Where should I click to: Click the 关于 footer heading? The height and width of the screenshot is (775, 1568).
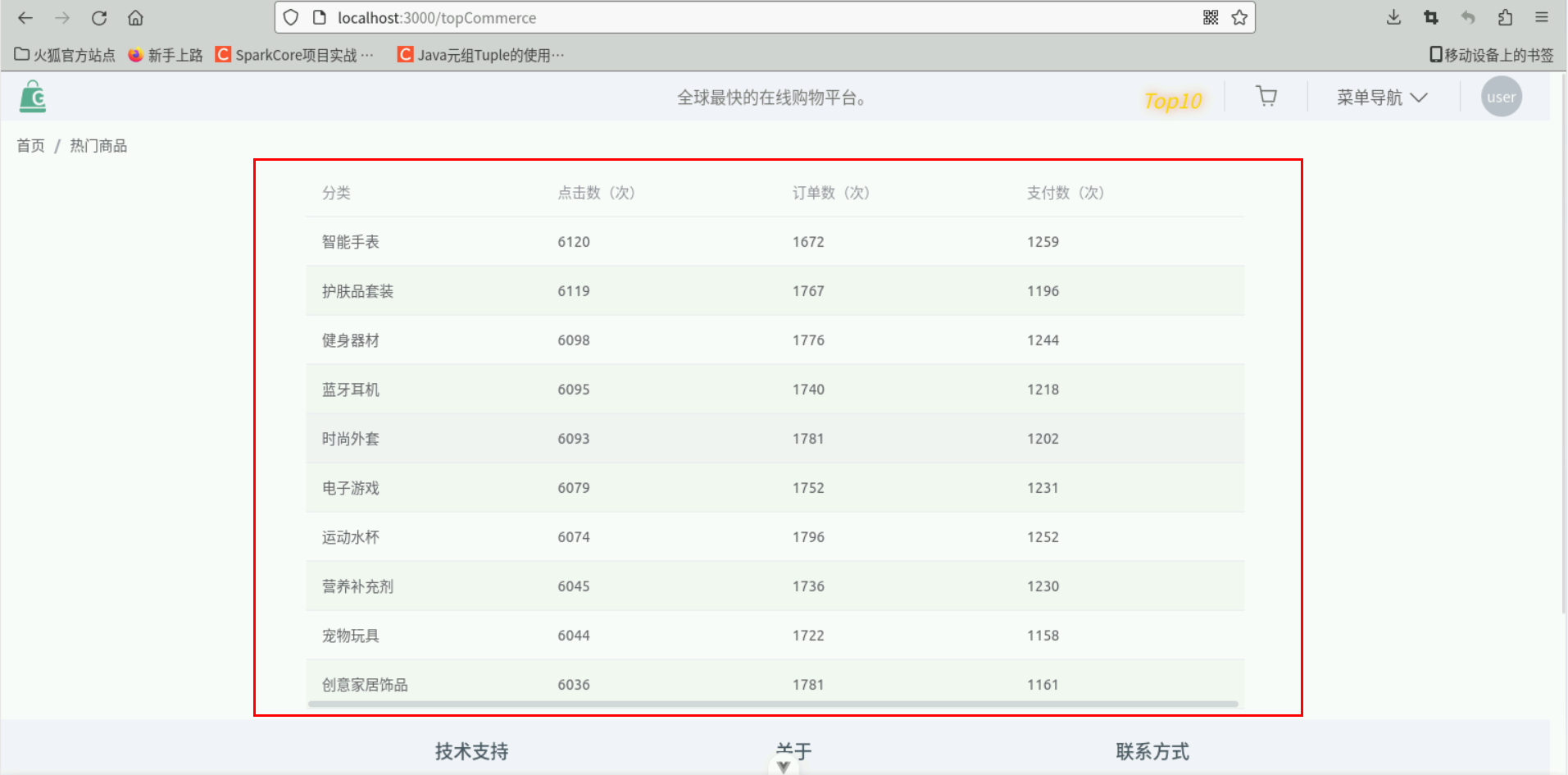coord(793,750)
